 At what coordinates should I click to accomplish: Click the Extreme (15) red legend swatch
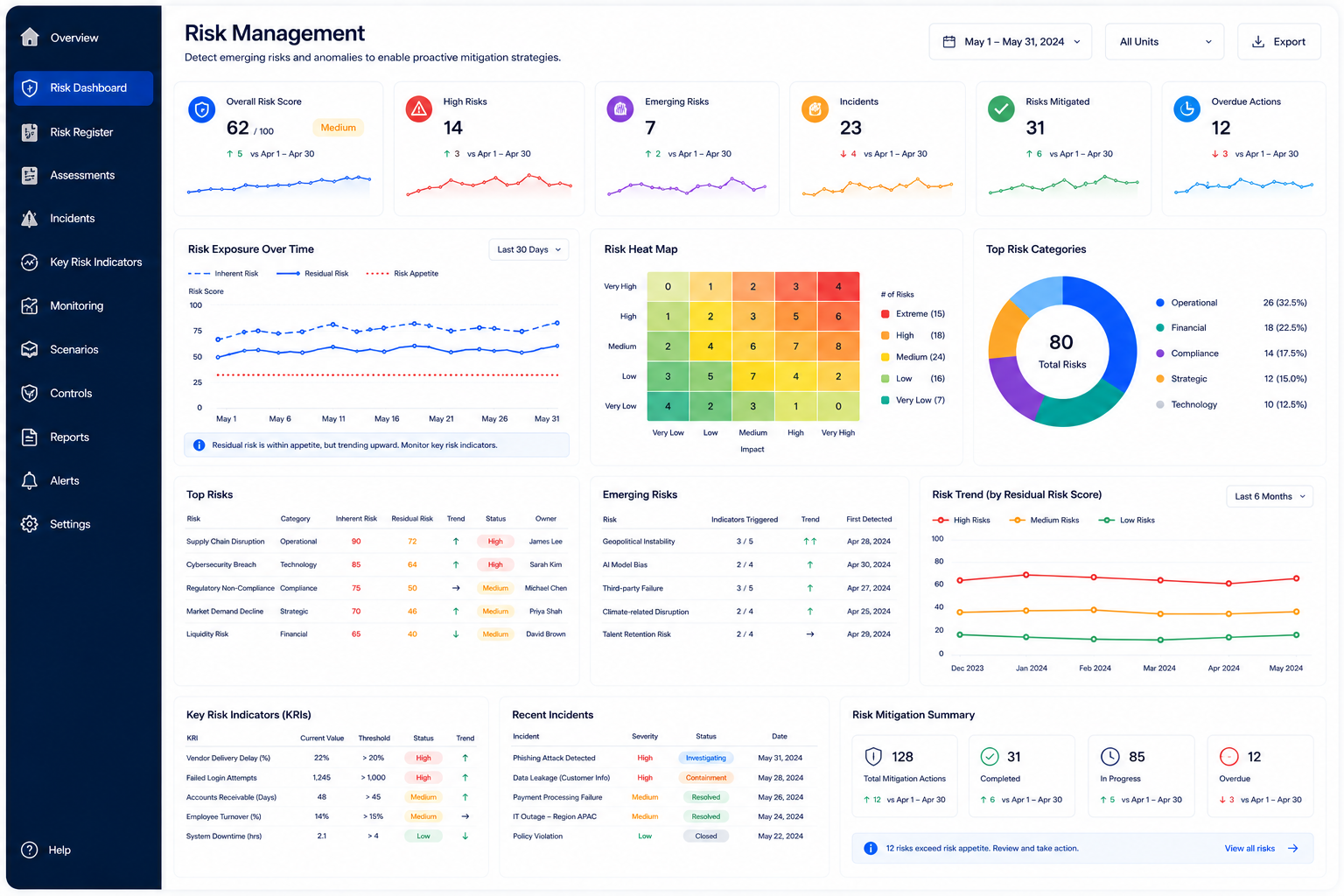[885, 314]
